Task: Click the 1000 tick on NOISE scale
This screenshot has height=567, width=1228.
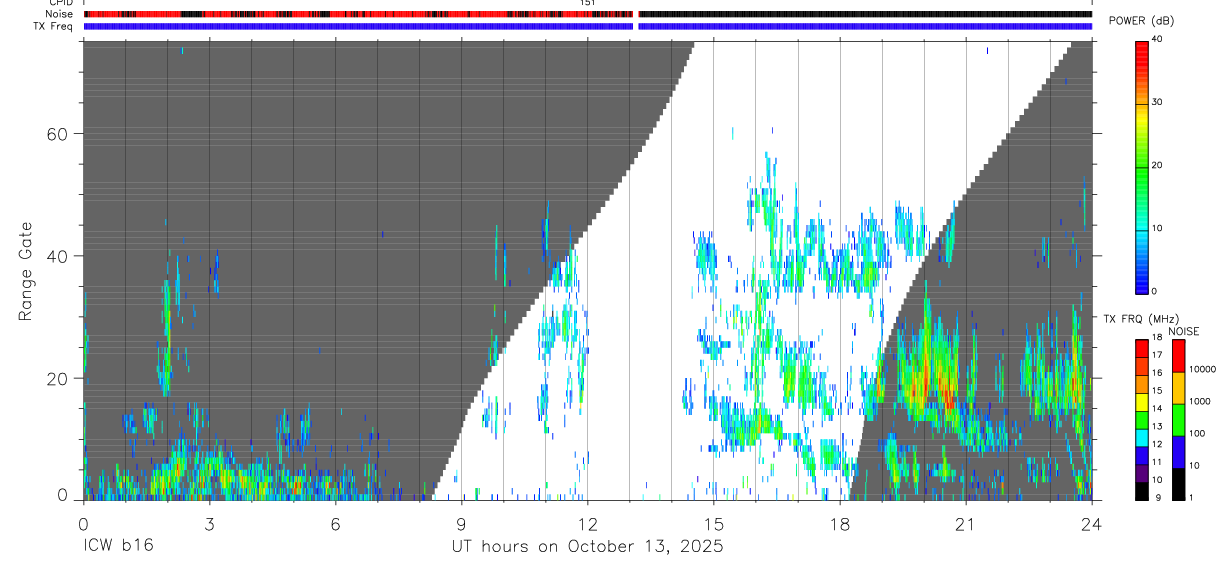Action: click(x=1199, y=402)
